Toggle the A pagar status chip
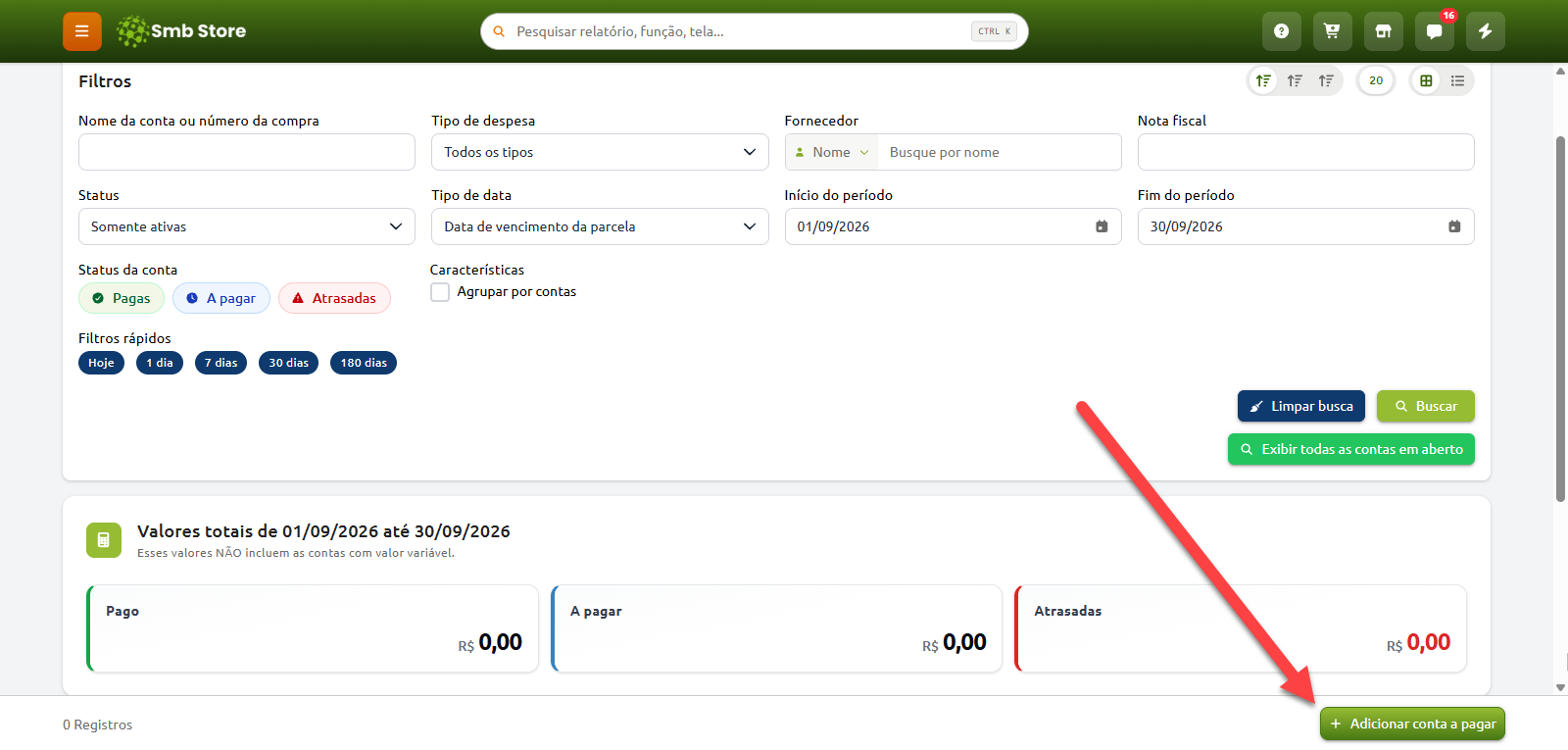The height and width of the screenshot is (750, 1568). point(221,298)
